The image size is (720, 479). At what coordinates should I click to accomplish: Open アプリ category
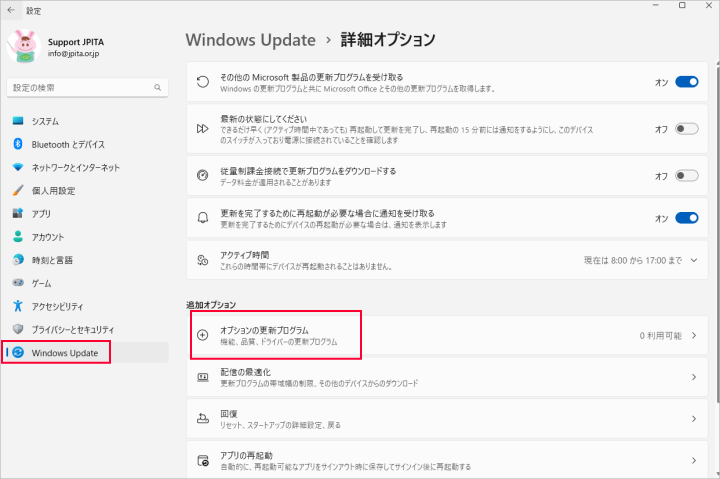(x=87, y=214)
